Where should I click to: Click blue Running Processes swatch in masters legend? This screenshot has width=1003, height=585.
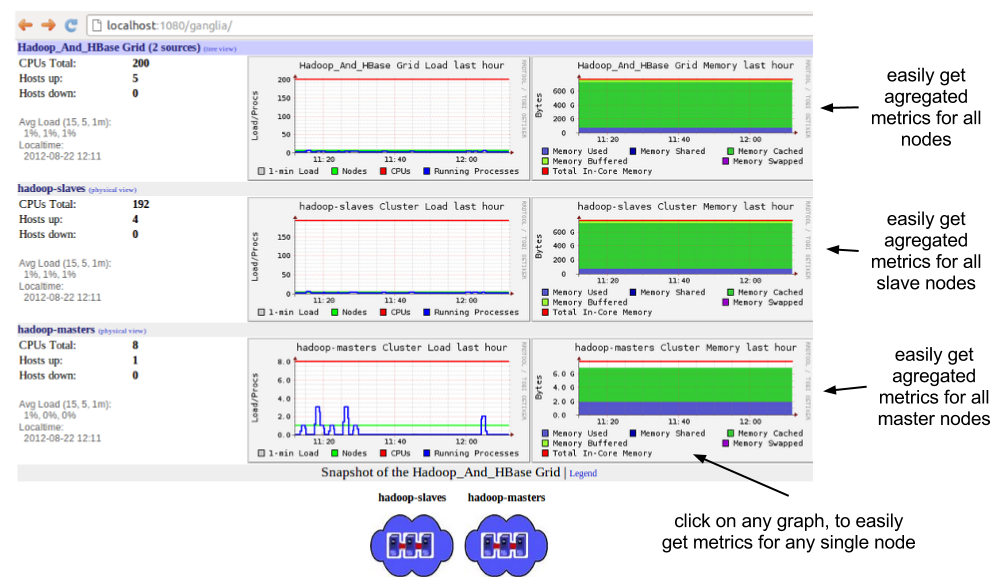[427, 453]
